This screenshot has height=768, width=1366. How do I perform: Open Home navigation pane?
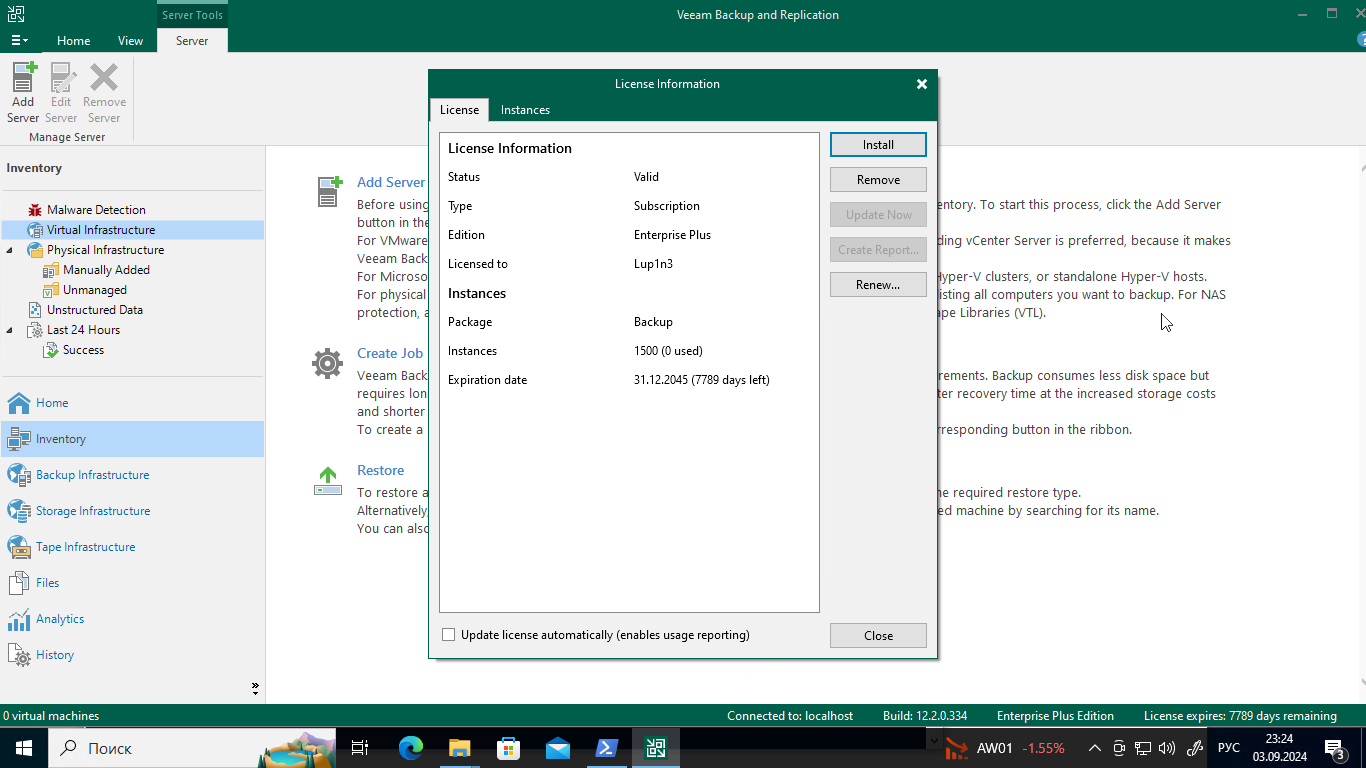132,403
